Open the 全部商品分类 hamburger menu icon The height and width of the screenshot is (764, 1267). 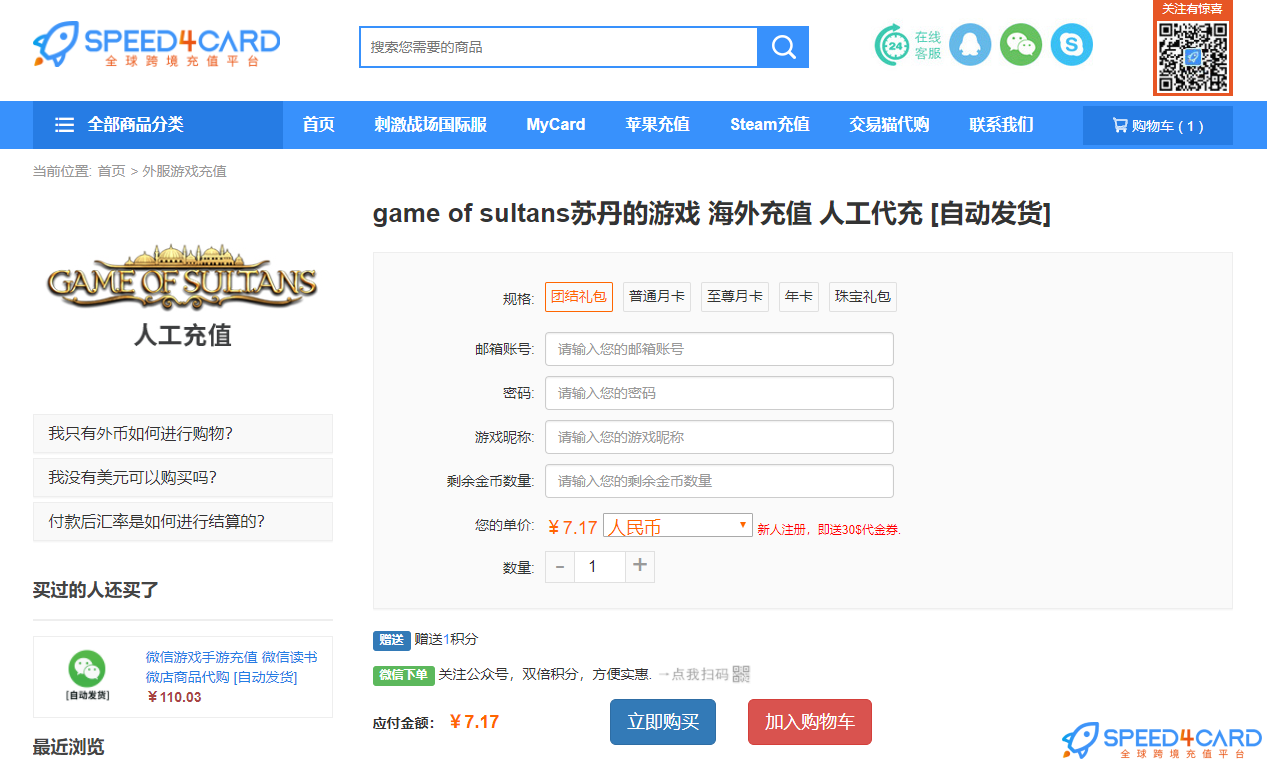tap(64, 125)
